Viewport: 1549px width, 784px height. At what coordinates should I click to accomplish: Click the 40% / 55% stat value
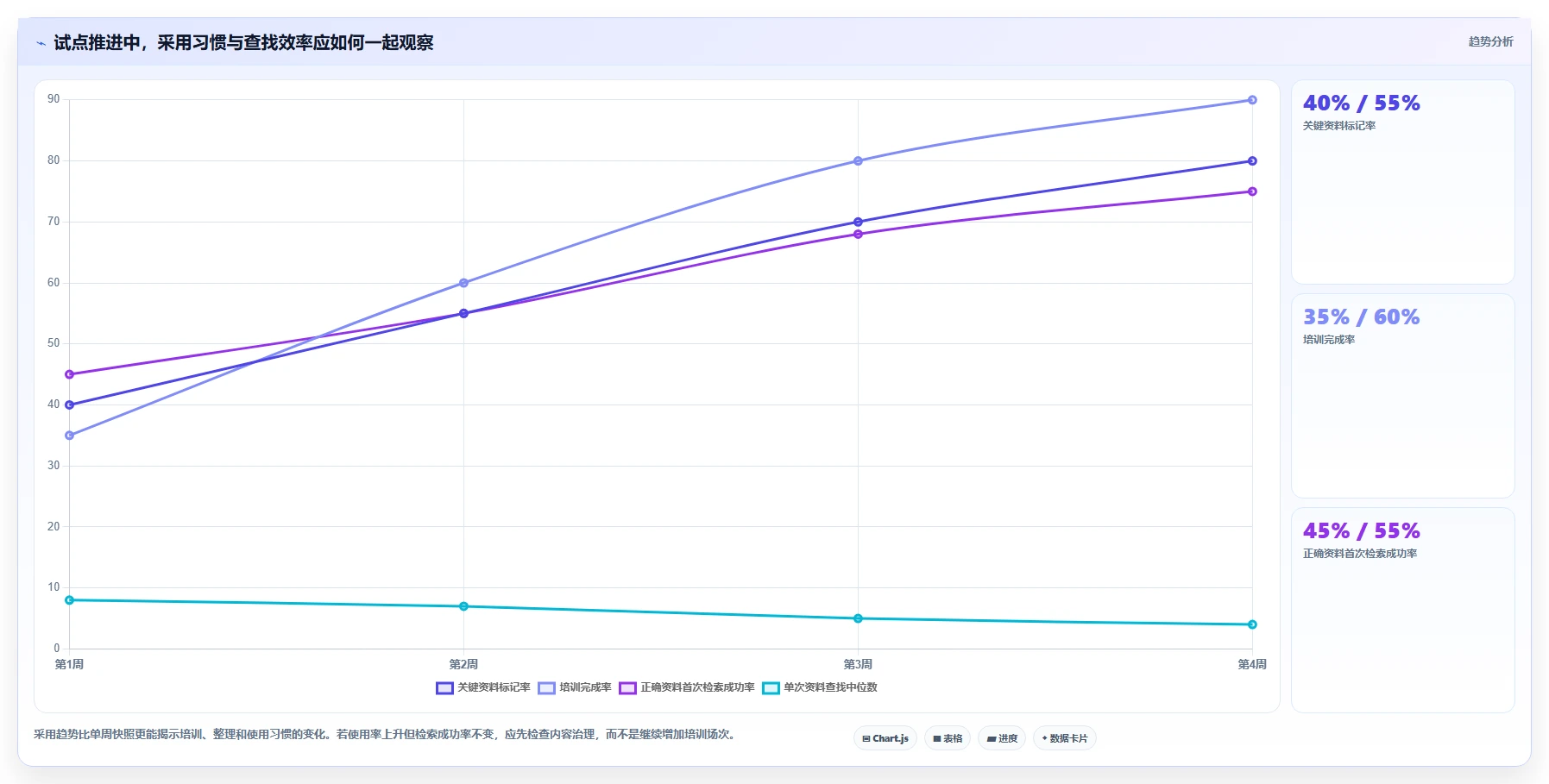coord(1361,103)
